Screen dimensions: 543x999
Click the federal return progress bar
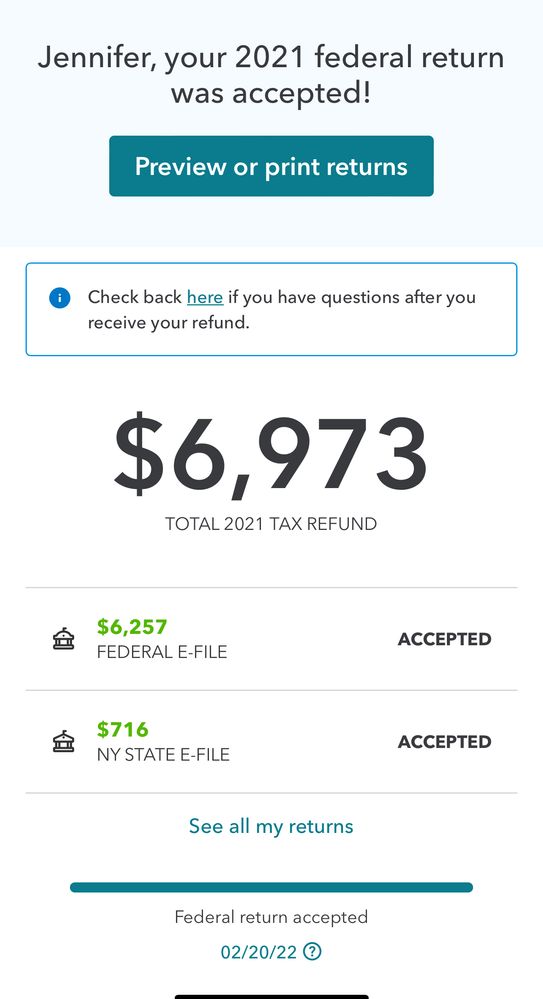271,888
